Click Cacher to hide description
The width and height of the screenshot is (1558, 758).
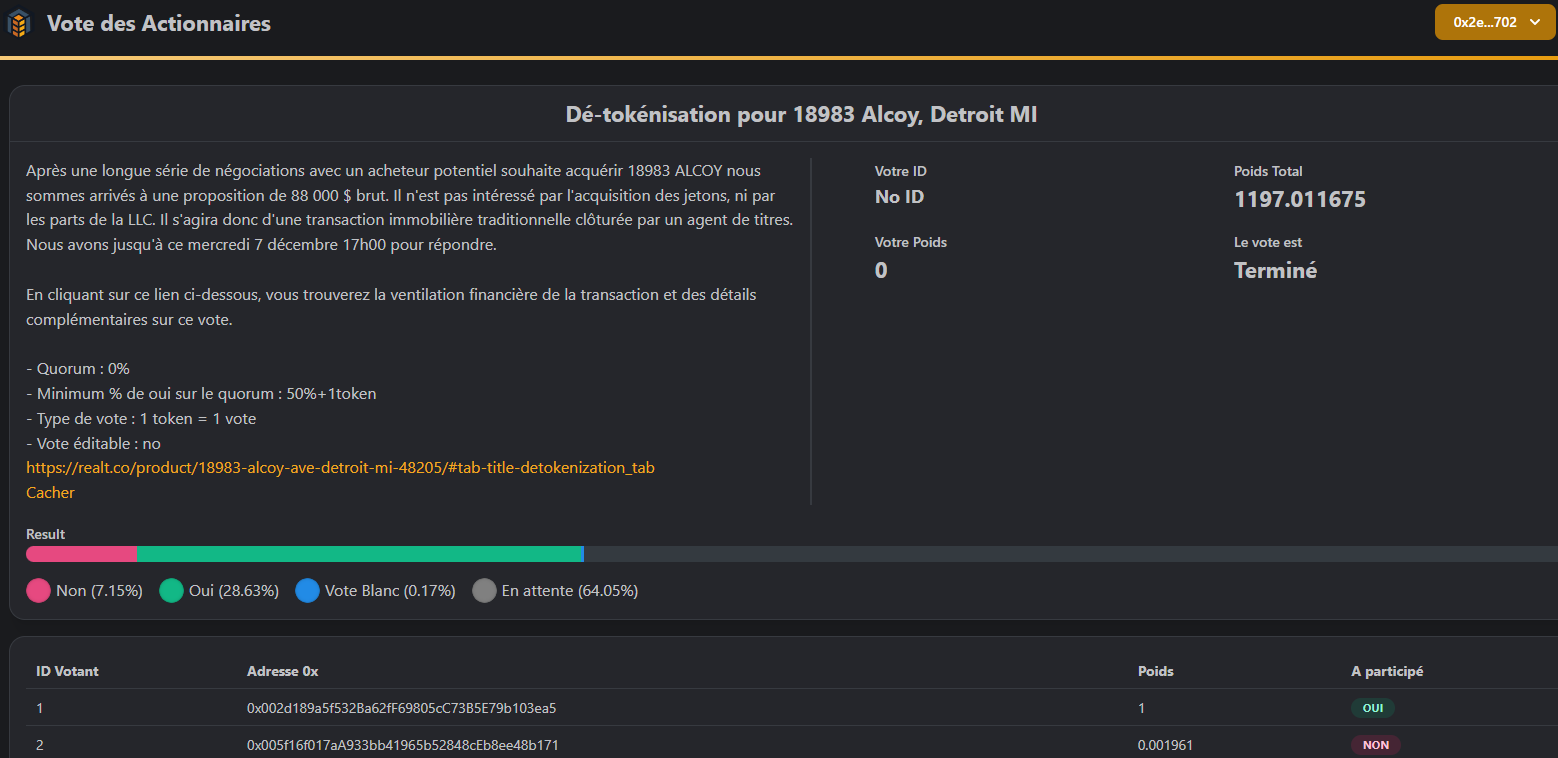[x=50, y=493]
